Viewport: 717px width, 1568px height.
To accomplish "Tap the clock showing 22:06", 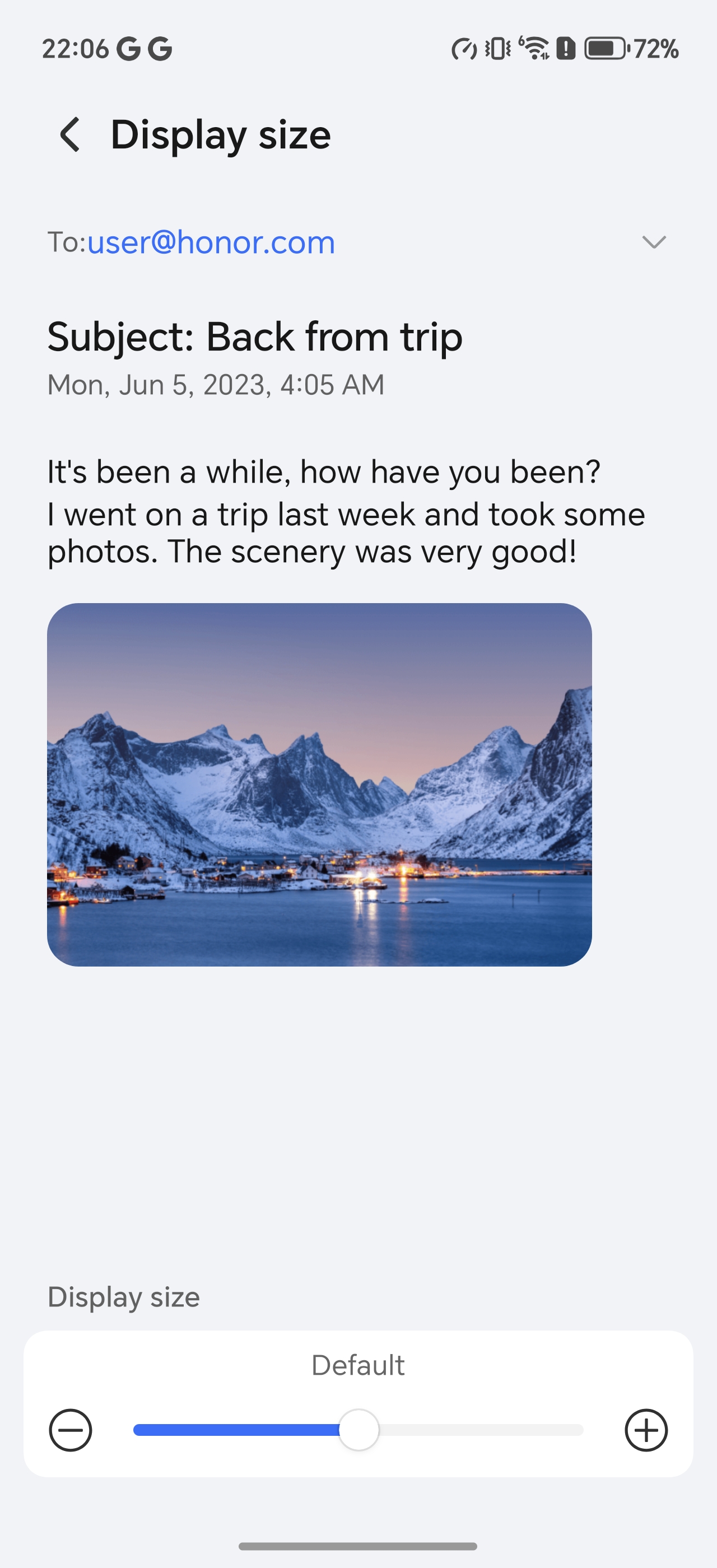I will [76, 49].
